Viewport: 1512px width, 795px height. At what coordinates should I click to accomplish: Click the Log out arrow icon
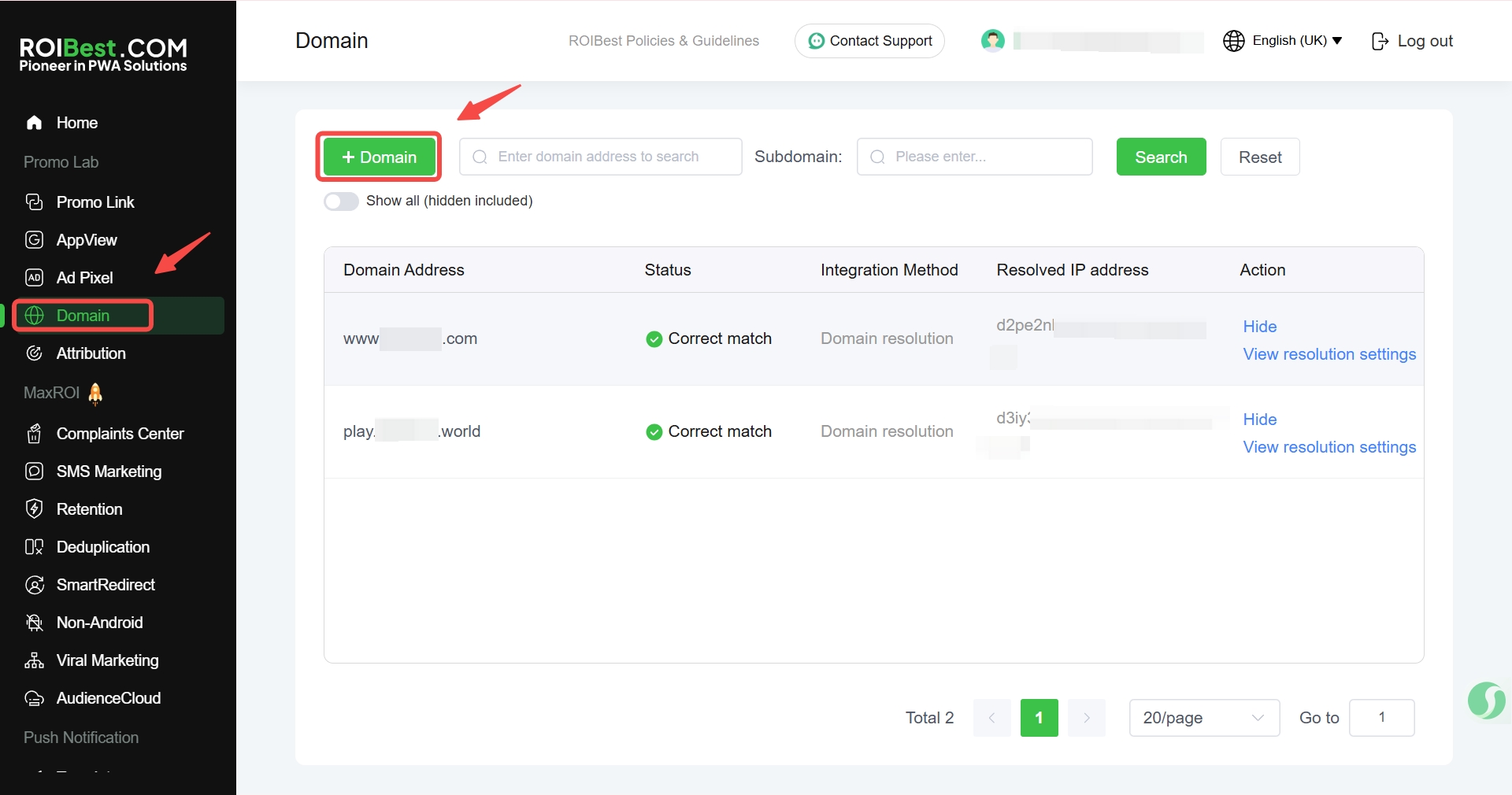click(1380, 41)
